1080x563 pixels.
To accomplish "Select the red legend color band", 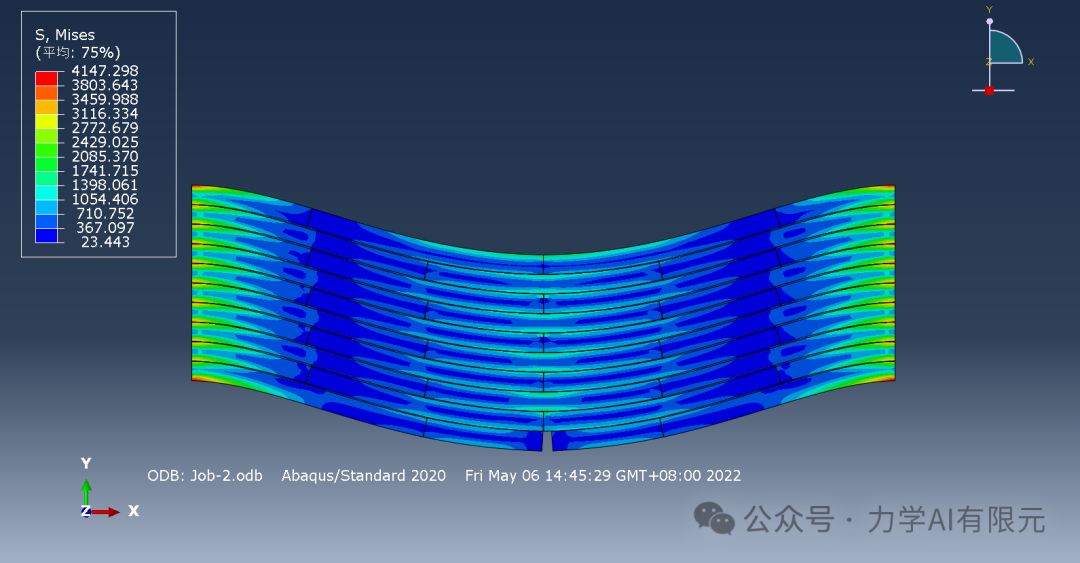I will (x=47, y=78).
